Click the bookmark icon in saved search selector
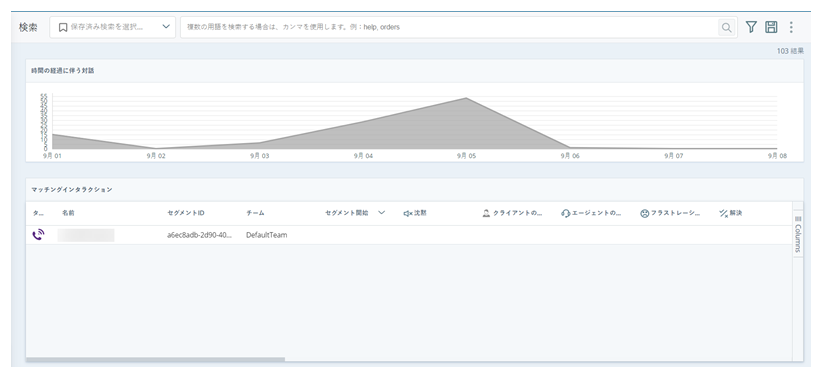Viewport: 823px width, 379px height. pos(62,27)
